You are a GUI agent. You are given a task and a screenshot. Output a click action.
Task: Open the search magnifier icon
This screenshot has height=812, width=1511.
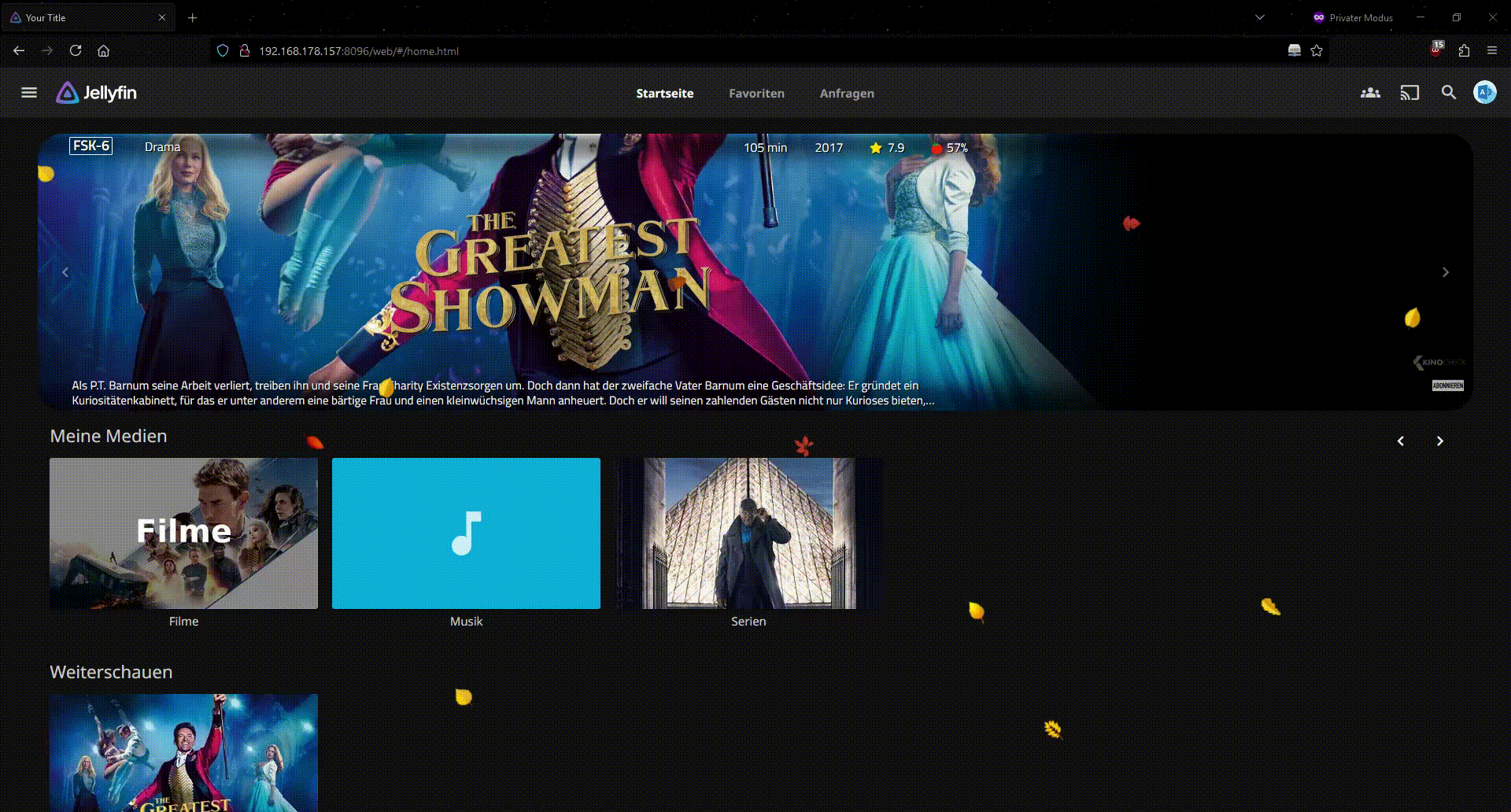[x=1449, y=93]
